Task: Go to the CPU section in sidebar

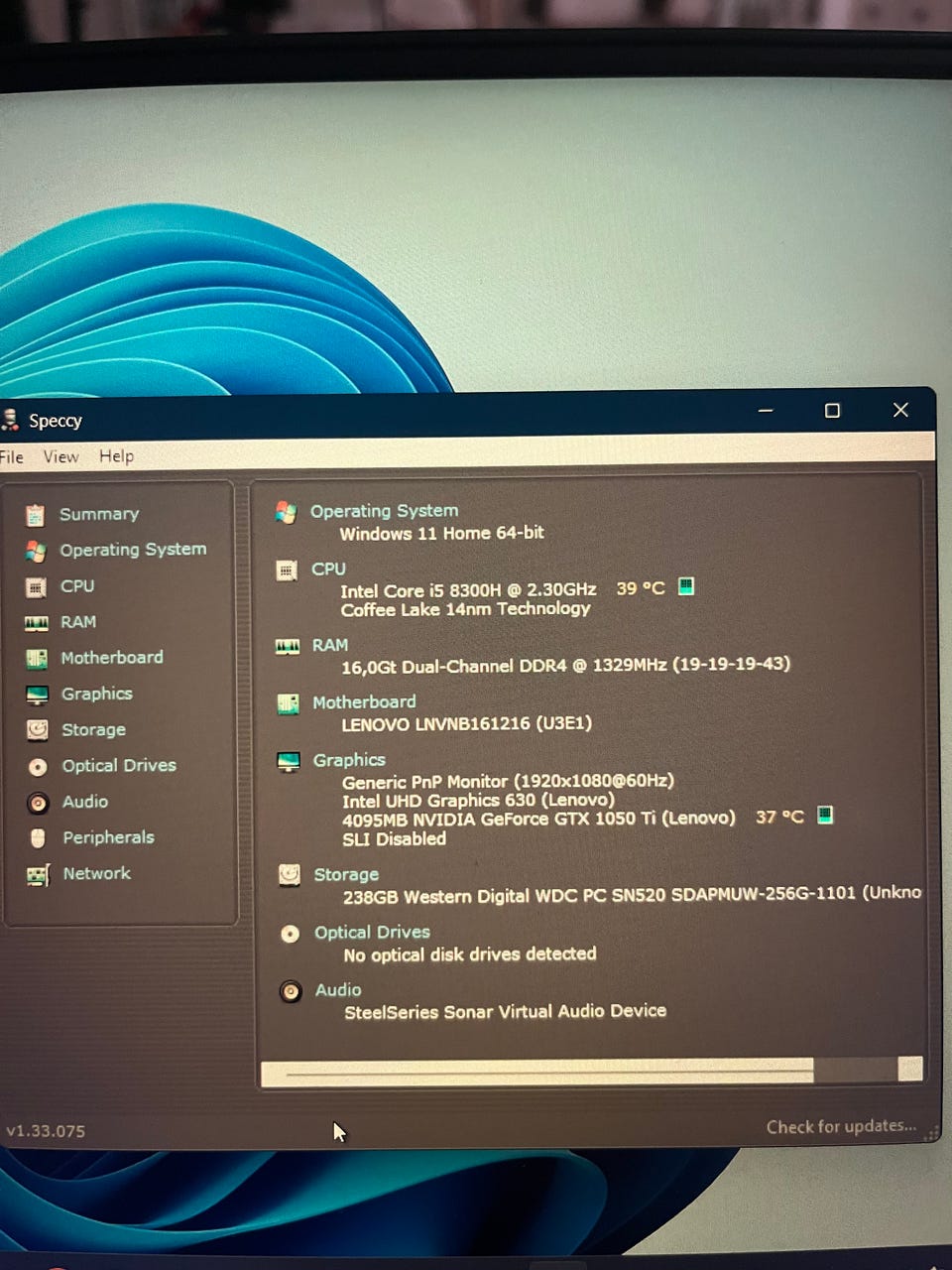Action: [77, 586]
